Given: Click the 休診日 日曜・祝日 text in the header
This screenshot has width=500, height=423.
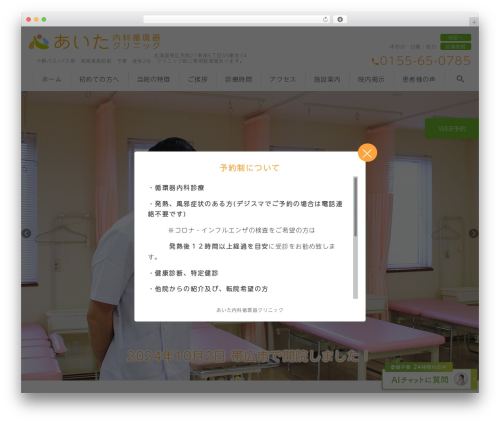Looking at the screenshot, I should [413, 47].
